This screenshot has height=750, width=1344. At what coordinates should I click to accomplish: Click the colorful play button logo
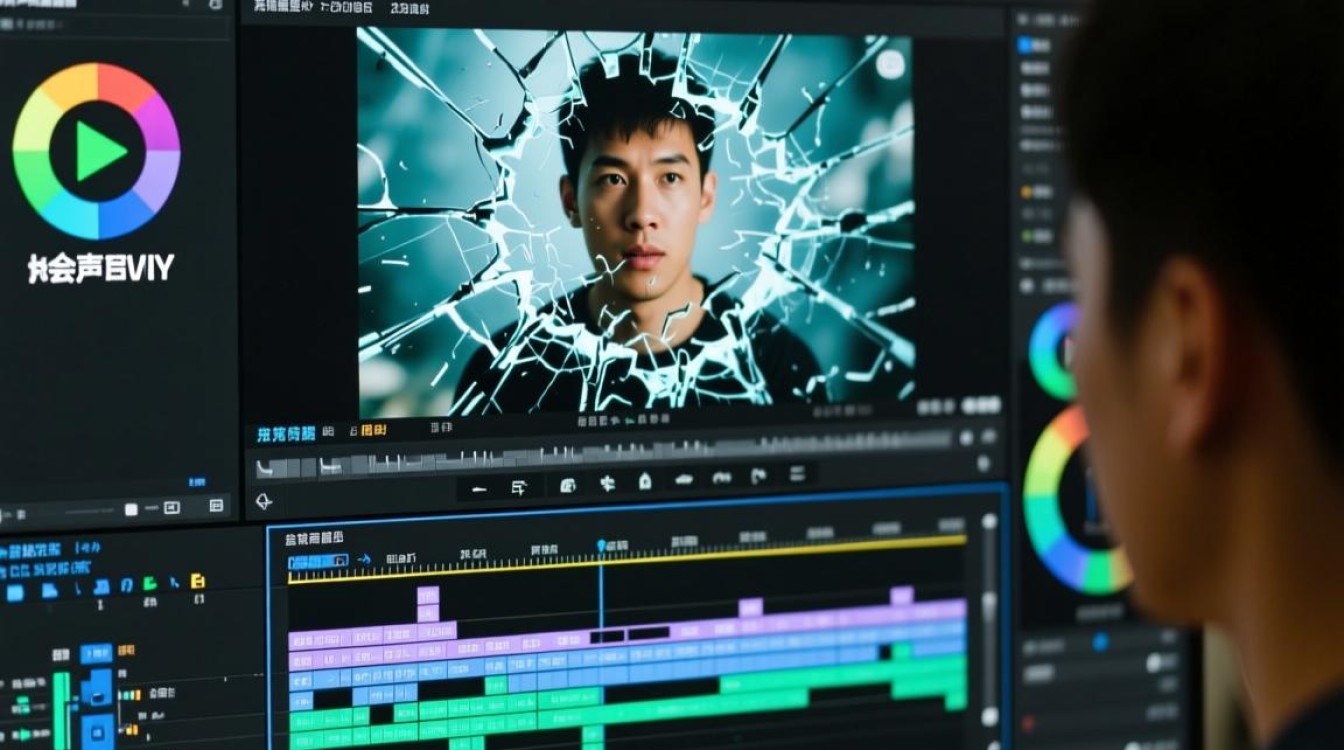pyautogui.click(x=96, y=151)
